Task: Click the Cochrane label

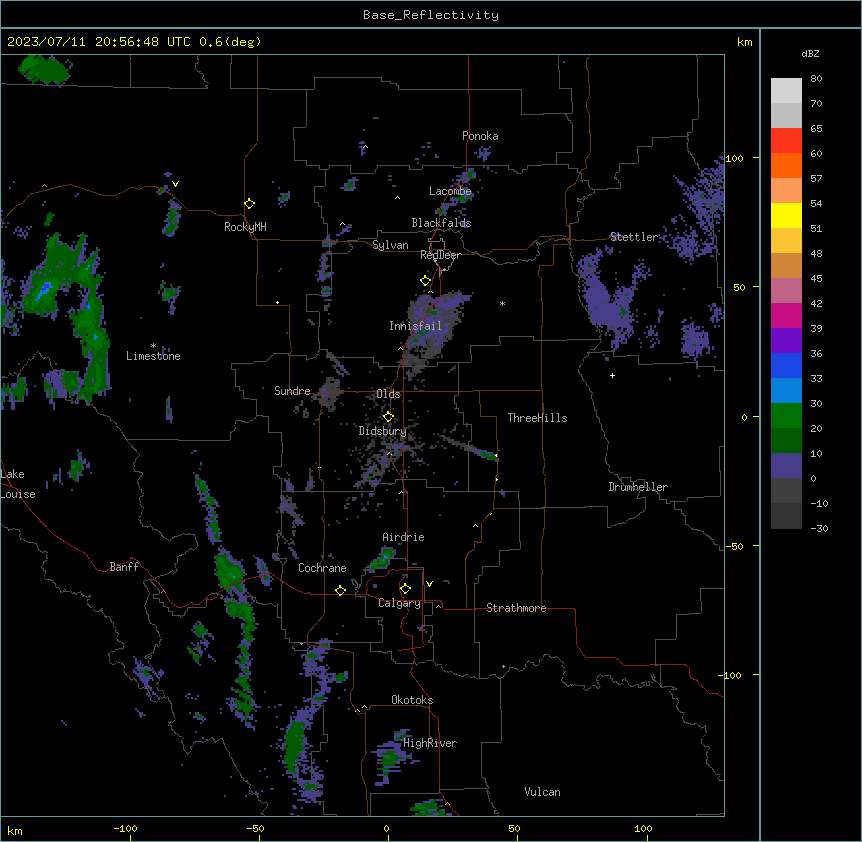Action: tap(322, 568)
